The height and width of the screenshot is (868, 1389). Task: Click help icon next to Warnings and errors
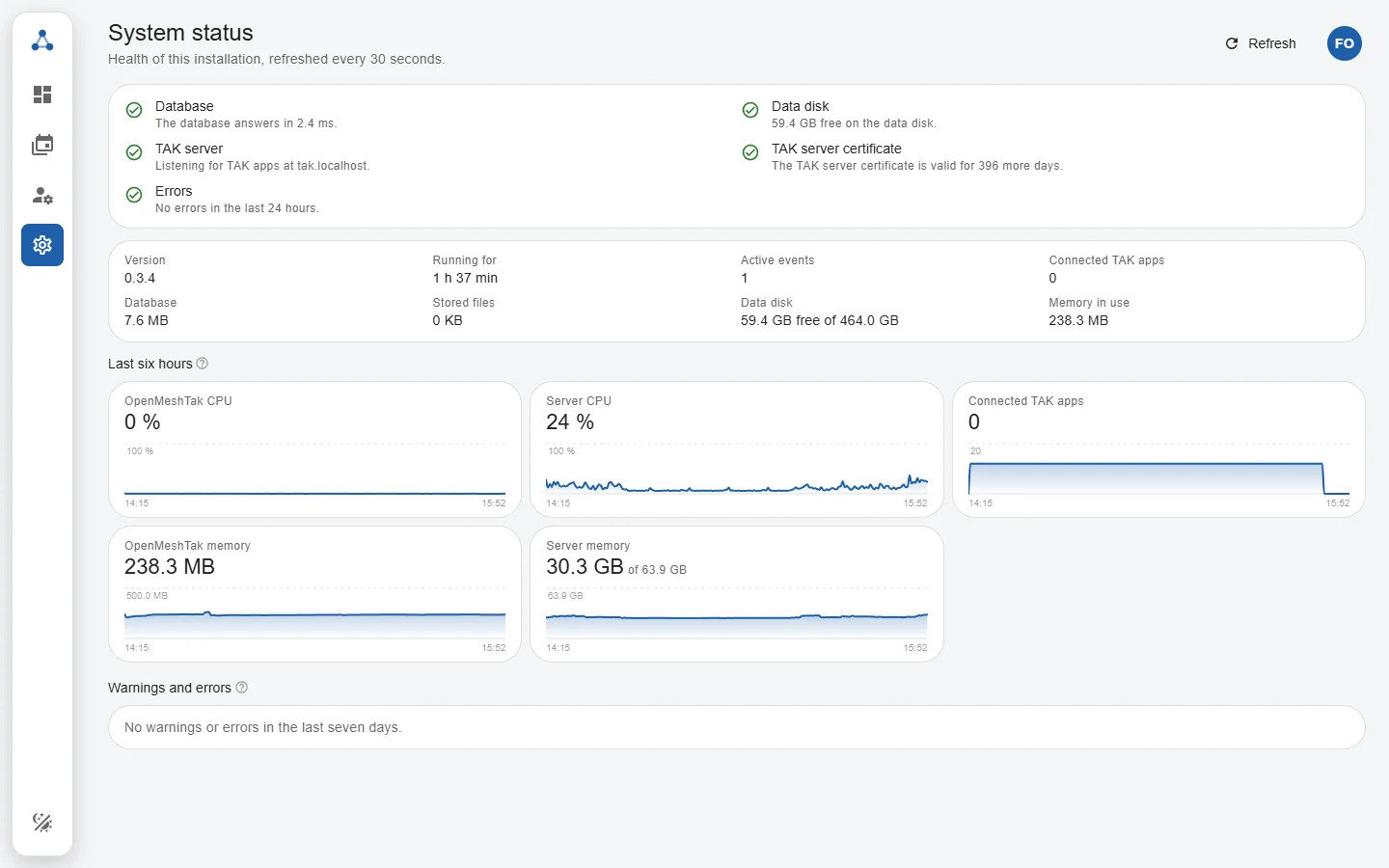pos(242,688)
